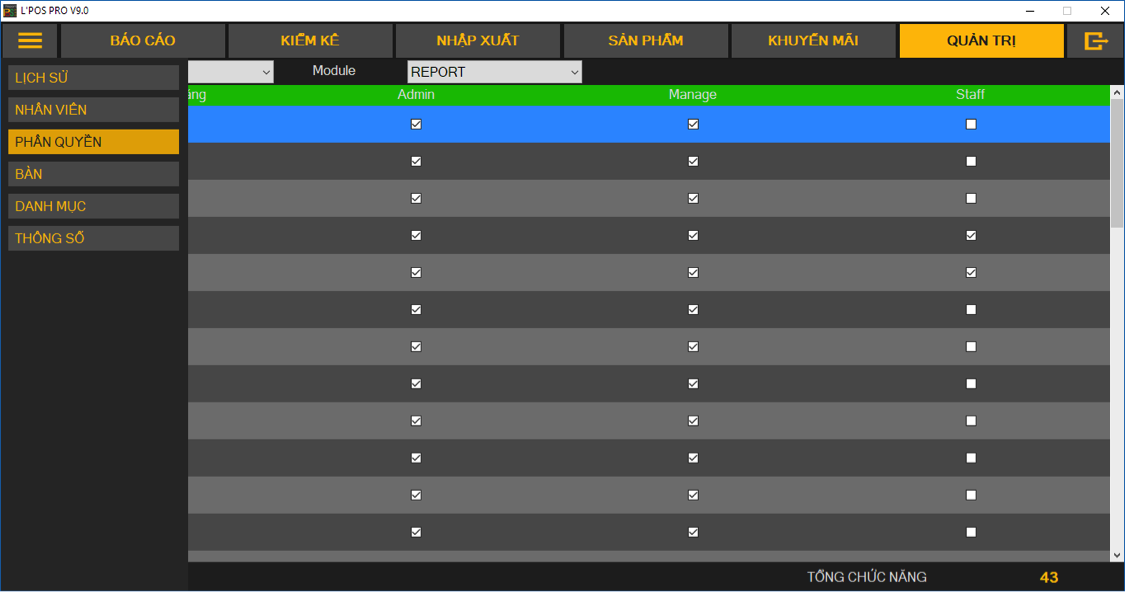Go to NHẬP XUẤT tab
Viewport: 1125px width, 592px height.
477,41
